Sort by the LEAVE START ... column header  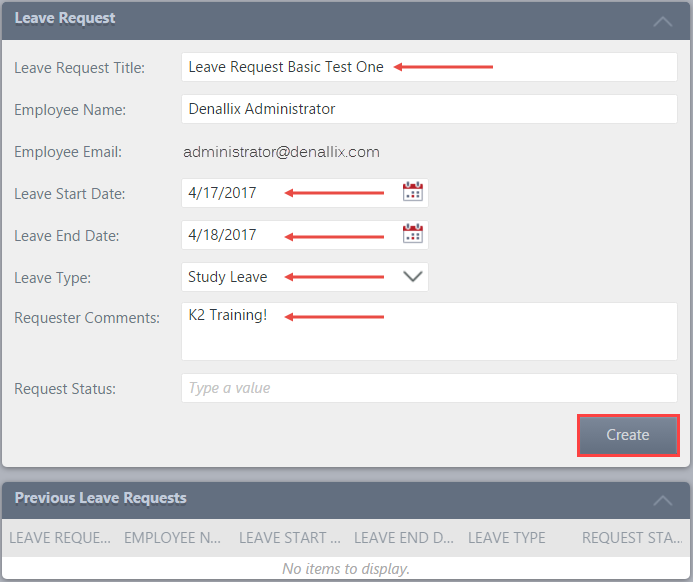(289, 538)
